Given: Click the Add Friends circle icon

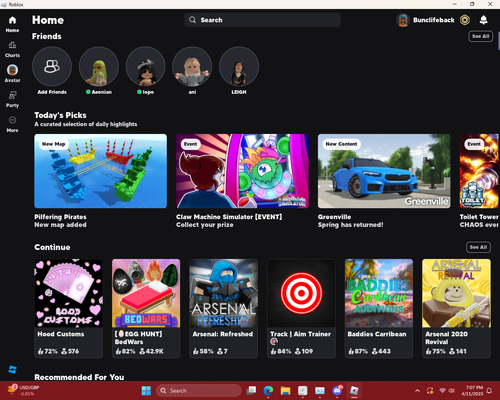Looking at the screenshot, I should click(52, 66).
